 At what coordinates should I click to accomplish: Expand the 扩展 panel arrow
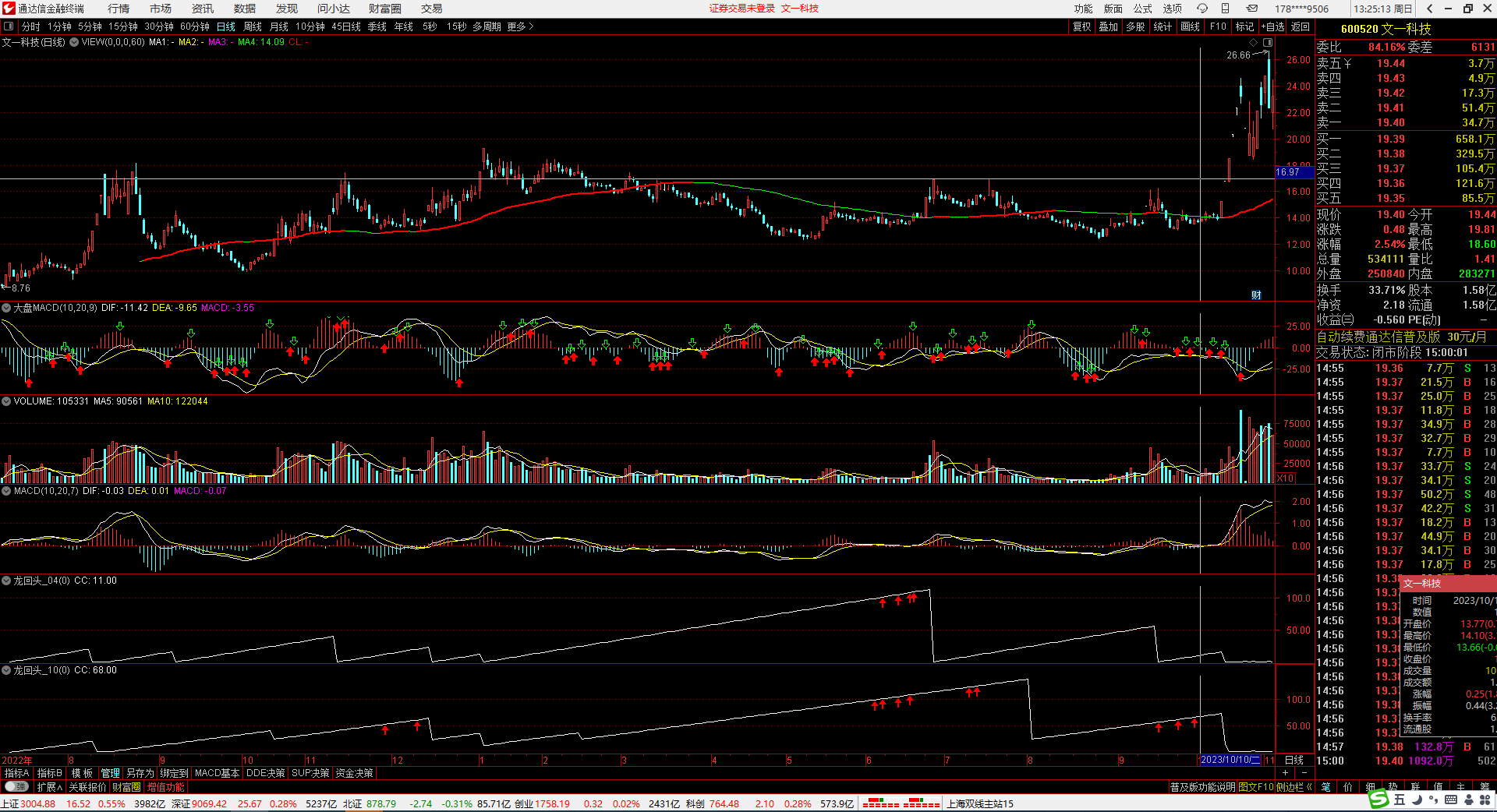[49, 787]
